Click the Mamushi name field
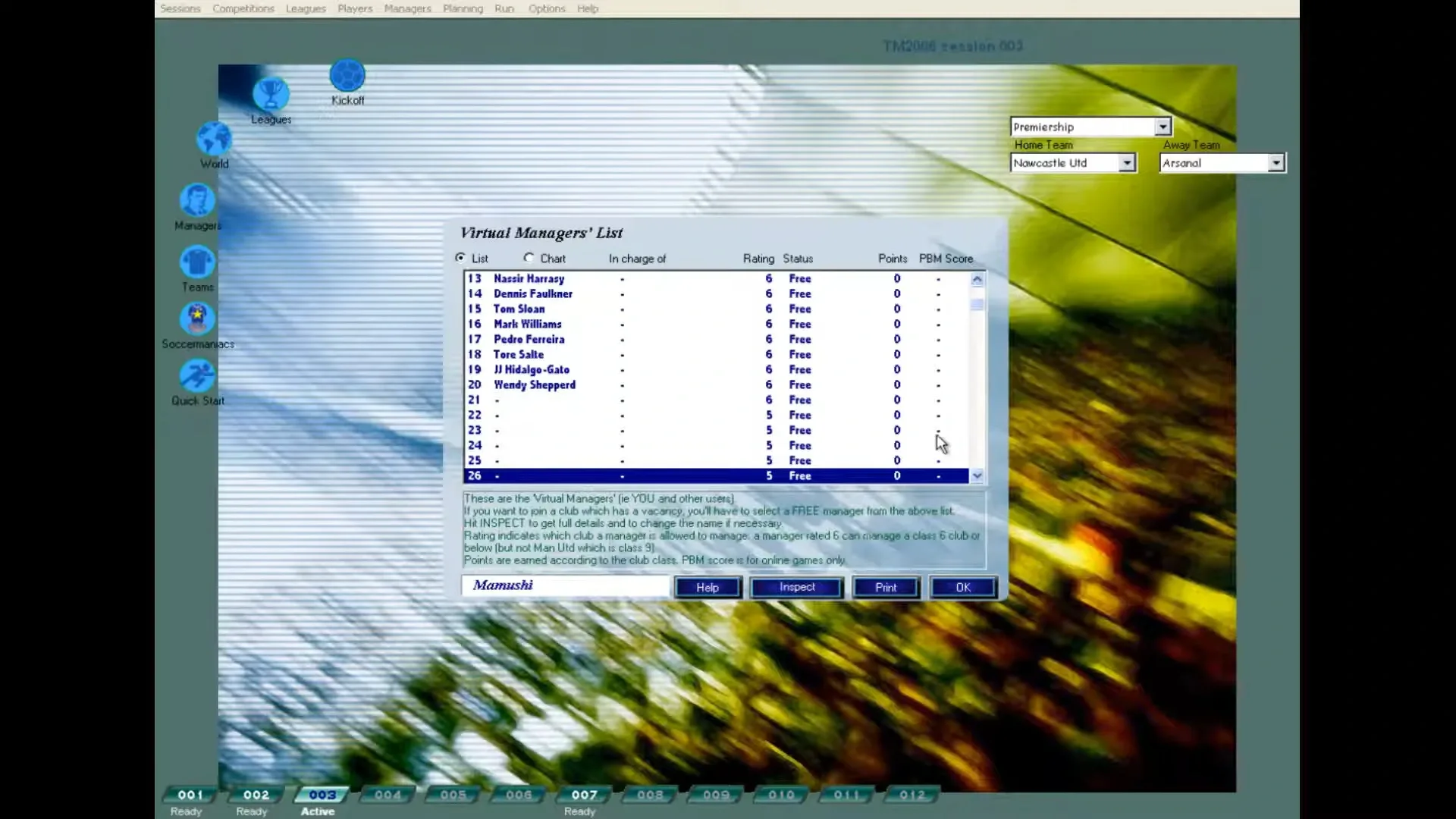Screen dimensions: 1456x819 pos(565,585)
